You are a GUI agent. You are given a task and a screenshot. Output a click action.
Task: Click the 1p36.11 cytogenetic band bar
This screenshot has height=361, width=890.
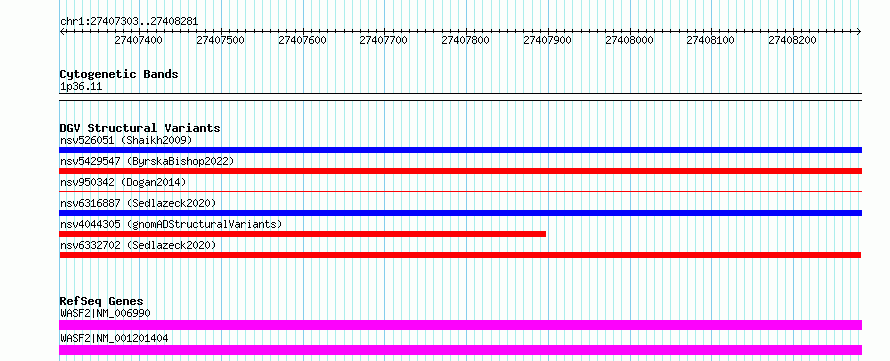click(x=461, y=97)
